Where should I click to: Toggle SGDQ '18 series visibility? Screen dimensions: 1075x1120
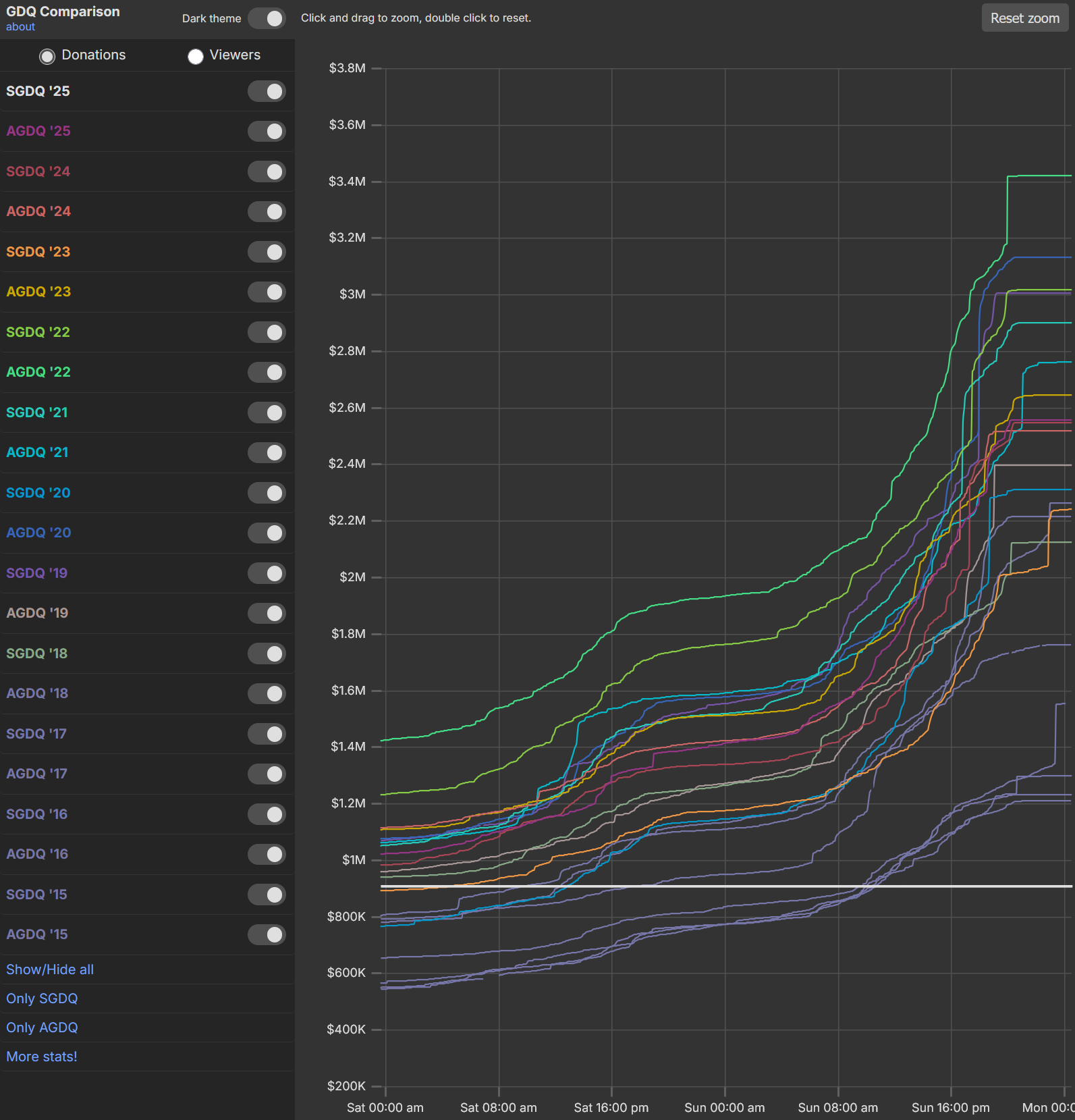click(267, 654)
